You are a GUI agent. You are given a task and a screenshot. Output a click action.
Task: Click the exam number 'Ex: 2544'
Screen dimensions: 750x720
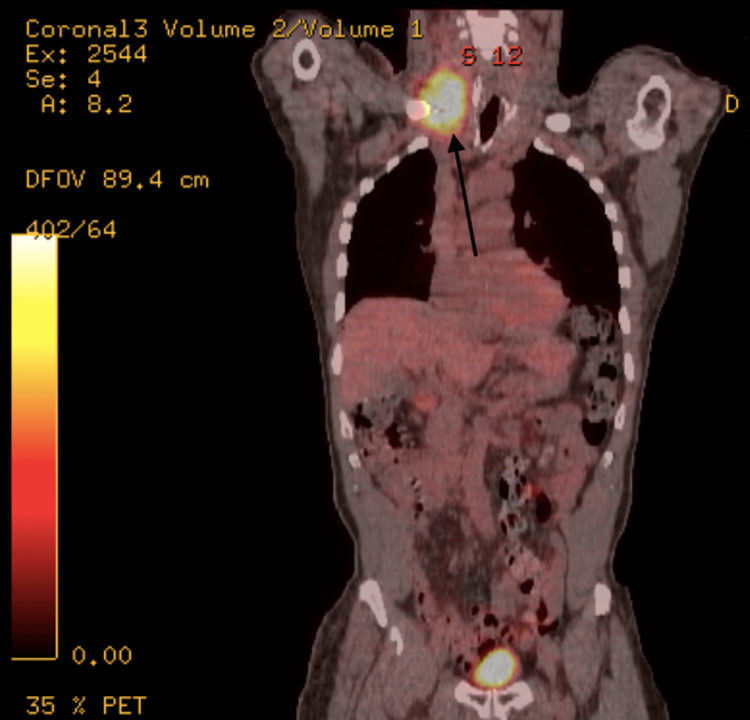tap(86, 55)
